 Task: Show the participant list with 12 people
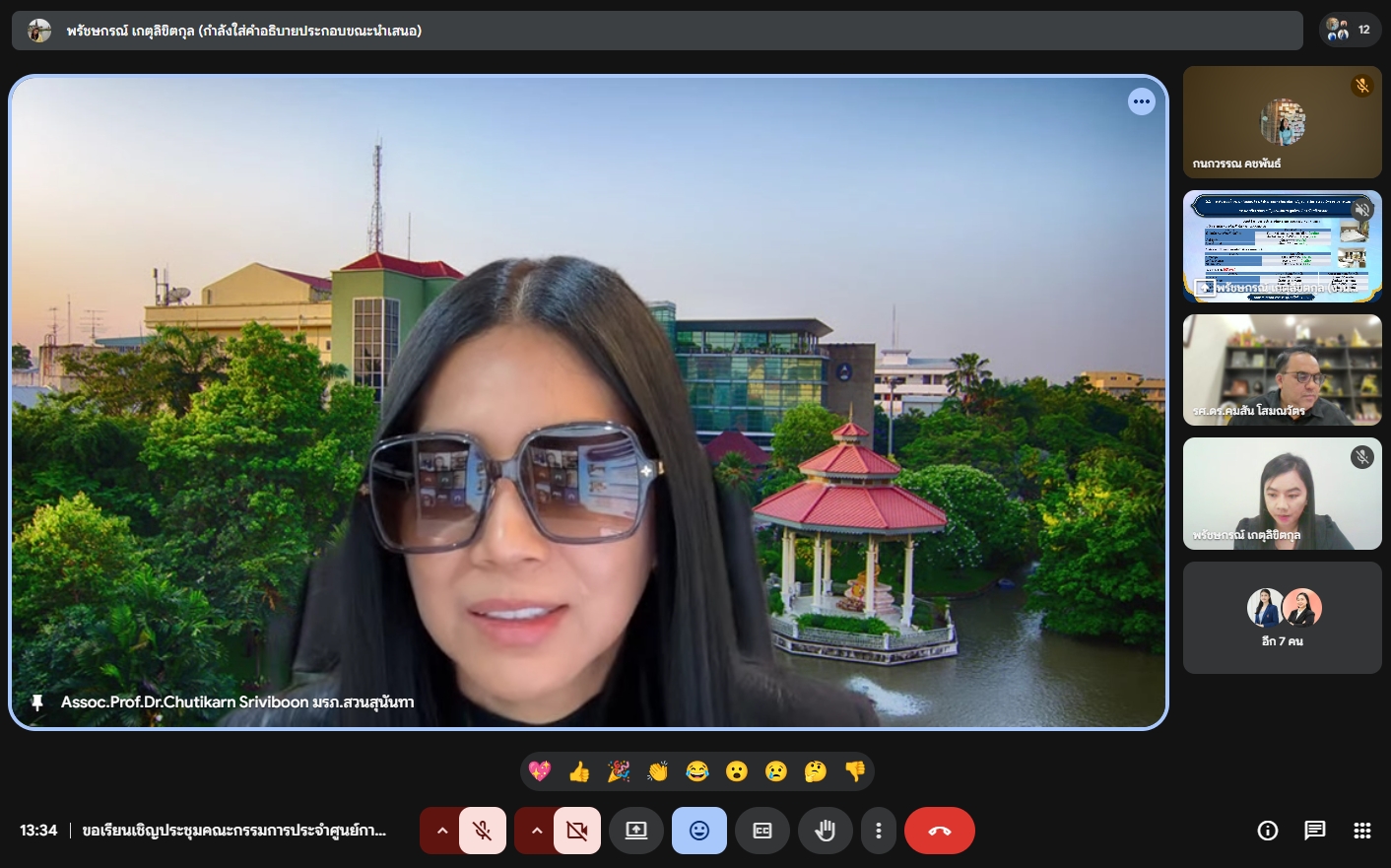pyautogui.click(x=1350, y=30)
